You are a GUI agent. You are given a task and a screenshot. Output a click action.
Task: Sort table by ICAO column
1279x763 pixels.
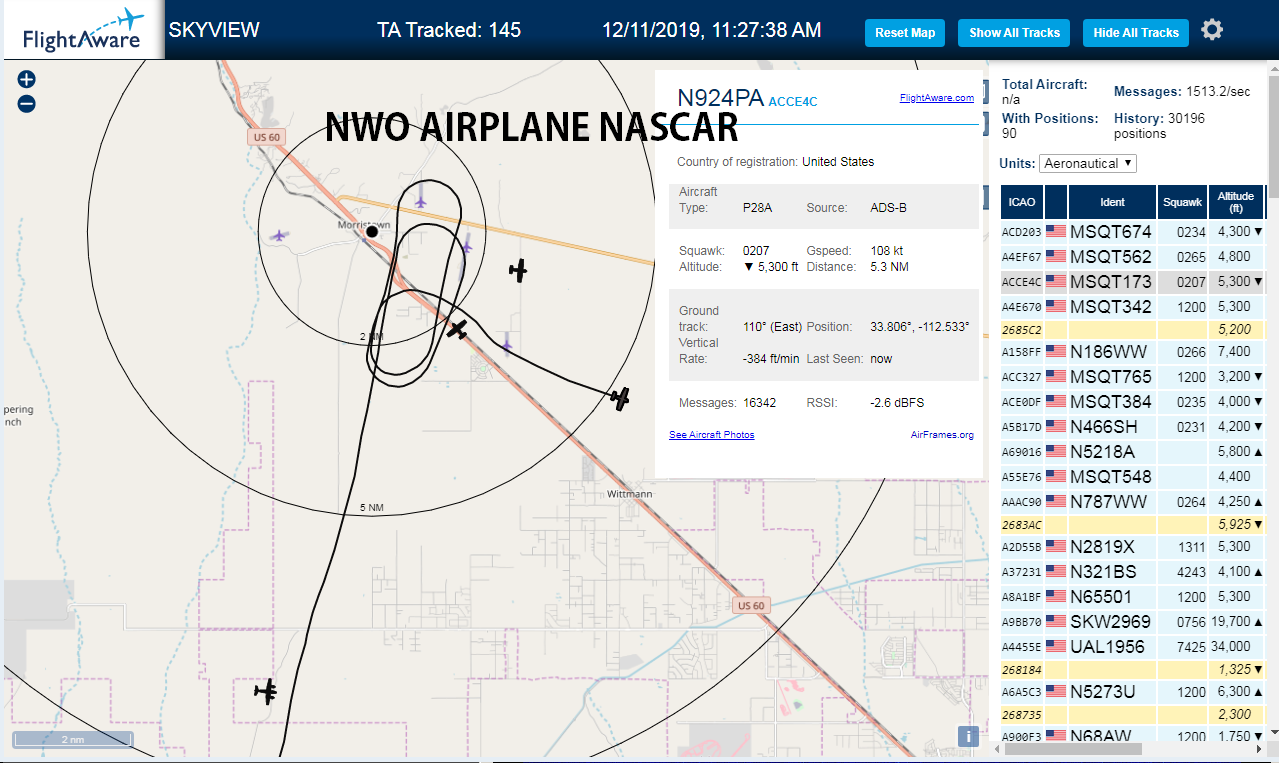(x=1022, y=202)
